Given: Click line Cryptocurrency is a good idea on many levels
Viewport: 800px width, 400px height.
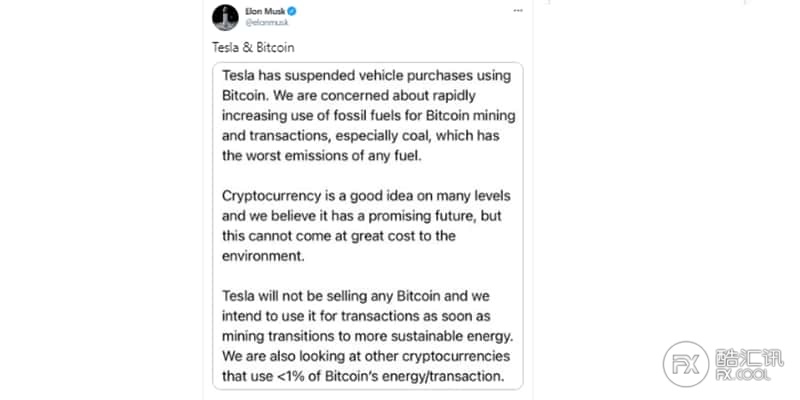Looking at the screenshot, I should tap(366, 196).
